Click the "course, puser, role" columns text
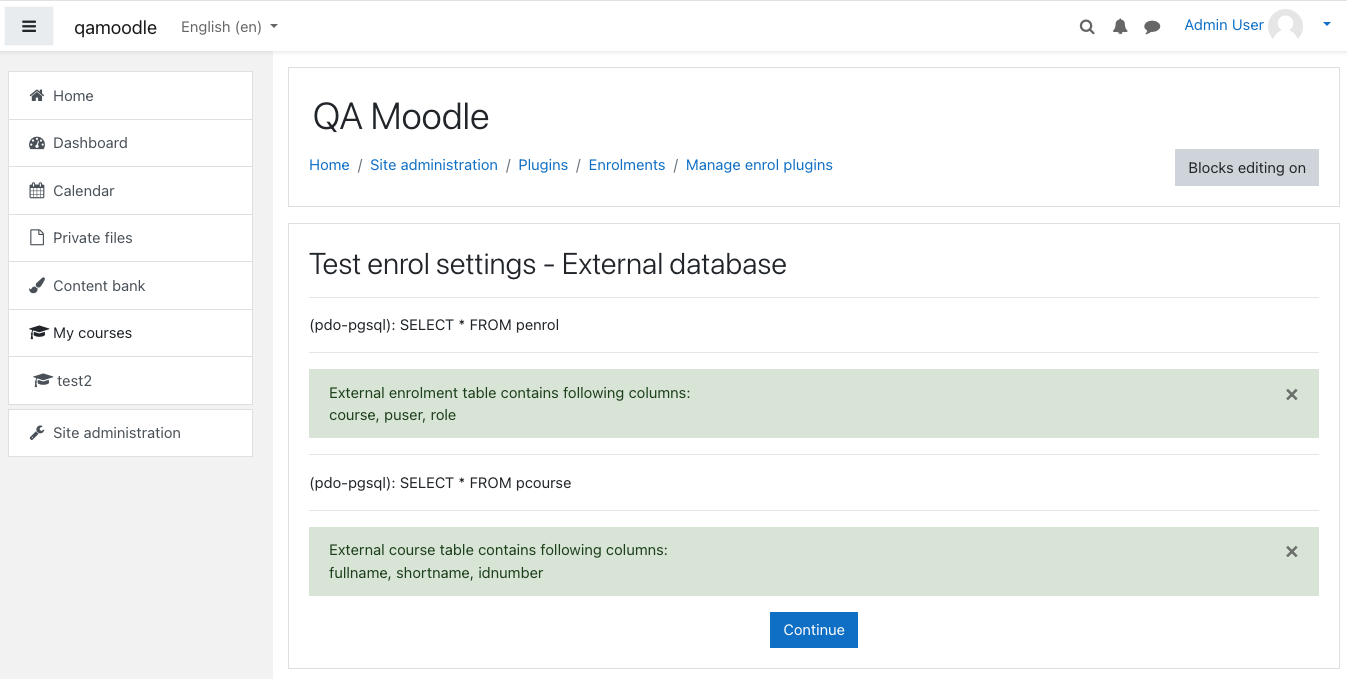Screen dimensions: 1347x679 click(392, 416)
